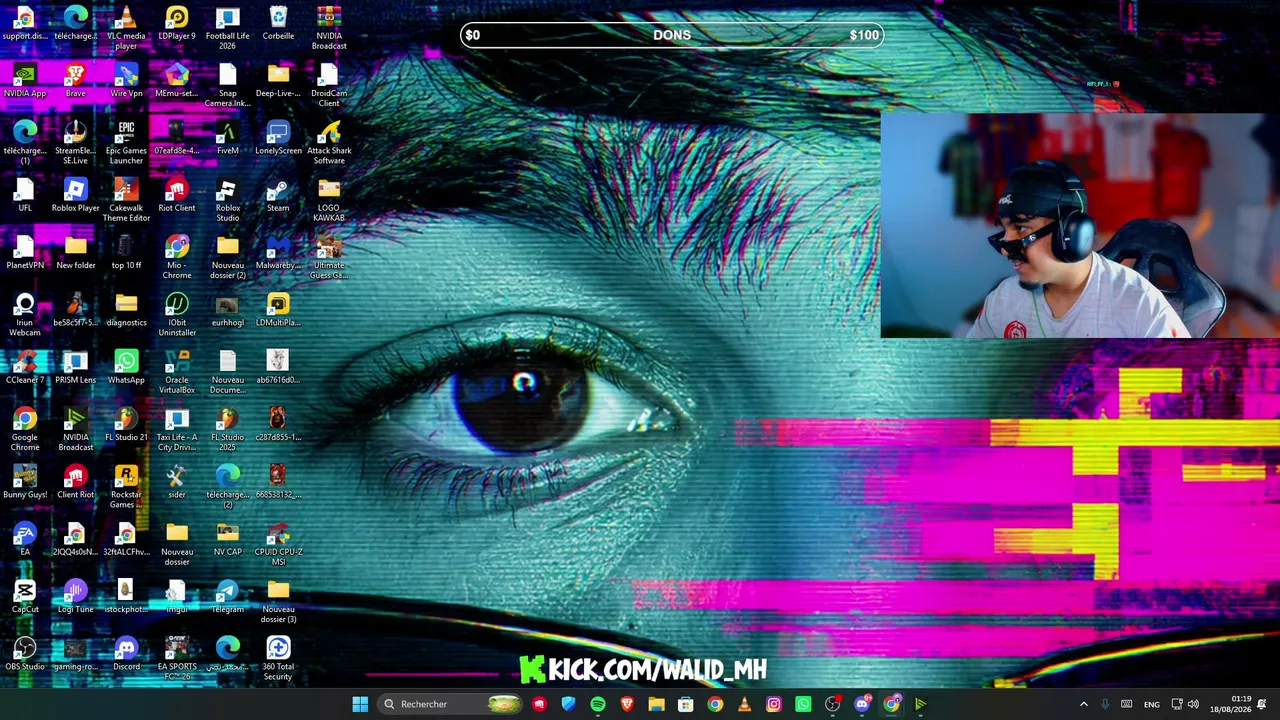
Task: Open the CPUID CPU-Z MSI icon
Action: (x=278, y=544)
